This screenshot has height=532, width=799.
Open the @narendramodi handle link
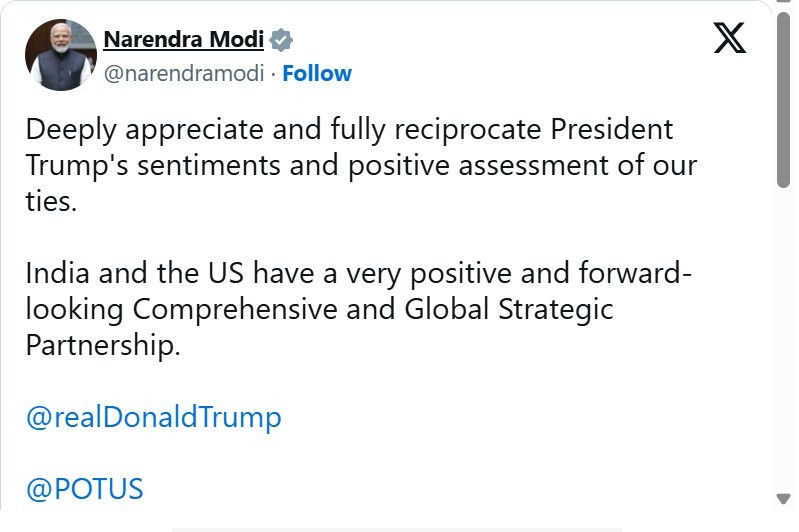pyautogui.click(x=187, y=73)
